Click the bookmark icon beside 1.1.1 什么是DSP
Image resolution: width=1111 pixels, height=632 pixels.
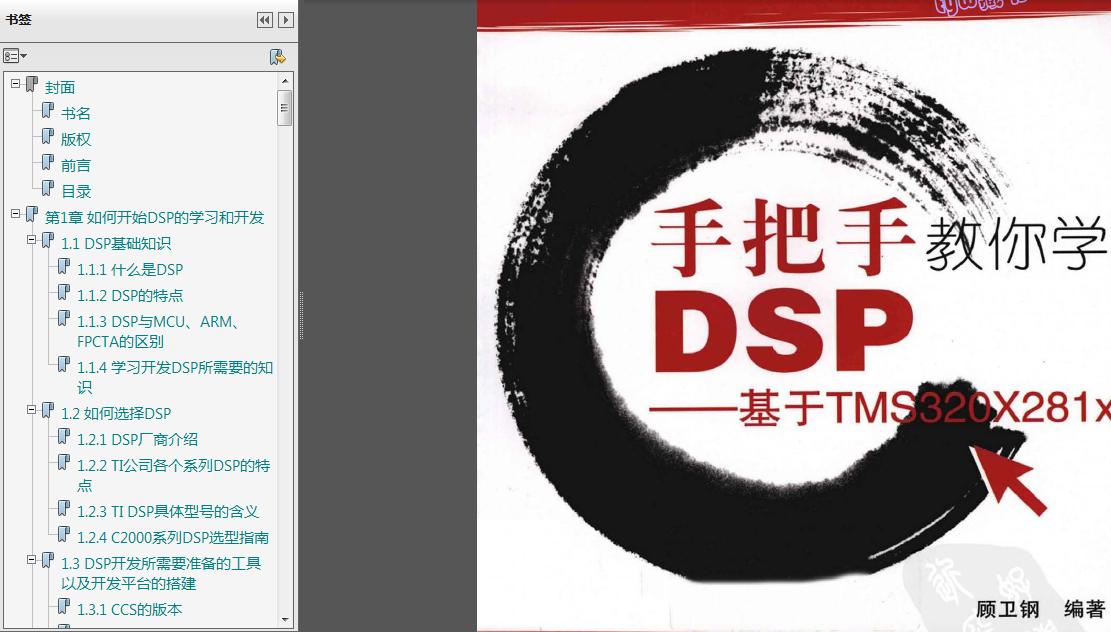(x=64, y=268)
